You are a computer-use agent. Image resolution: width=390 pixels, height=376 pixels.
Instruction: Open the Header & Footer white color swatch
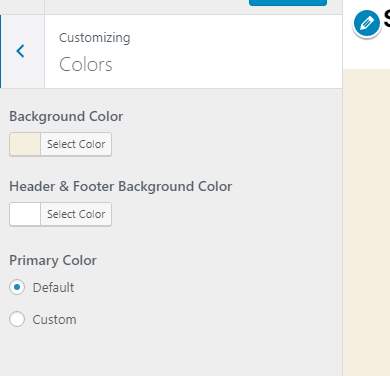pyautogui.click(x=25, y=214)
